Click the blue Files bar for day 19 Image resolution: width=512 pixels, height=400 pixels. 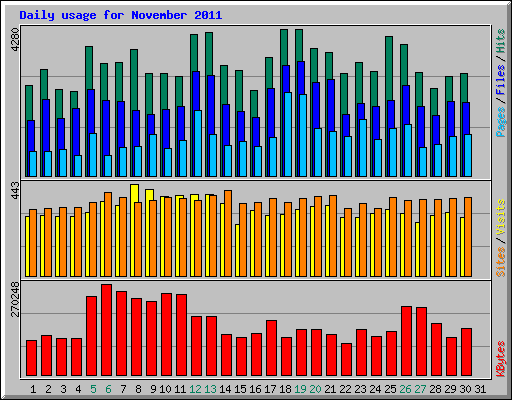(x=301, y=77)
